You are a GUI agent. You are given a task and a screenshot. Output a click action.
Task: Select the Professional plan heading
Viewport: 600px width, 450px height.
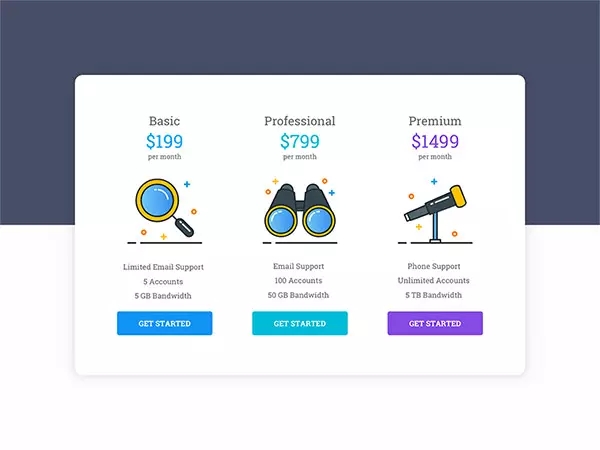click(x=300, y=121)
